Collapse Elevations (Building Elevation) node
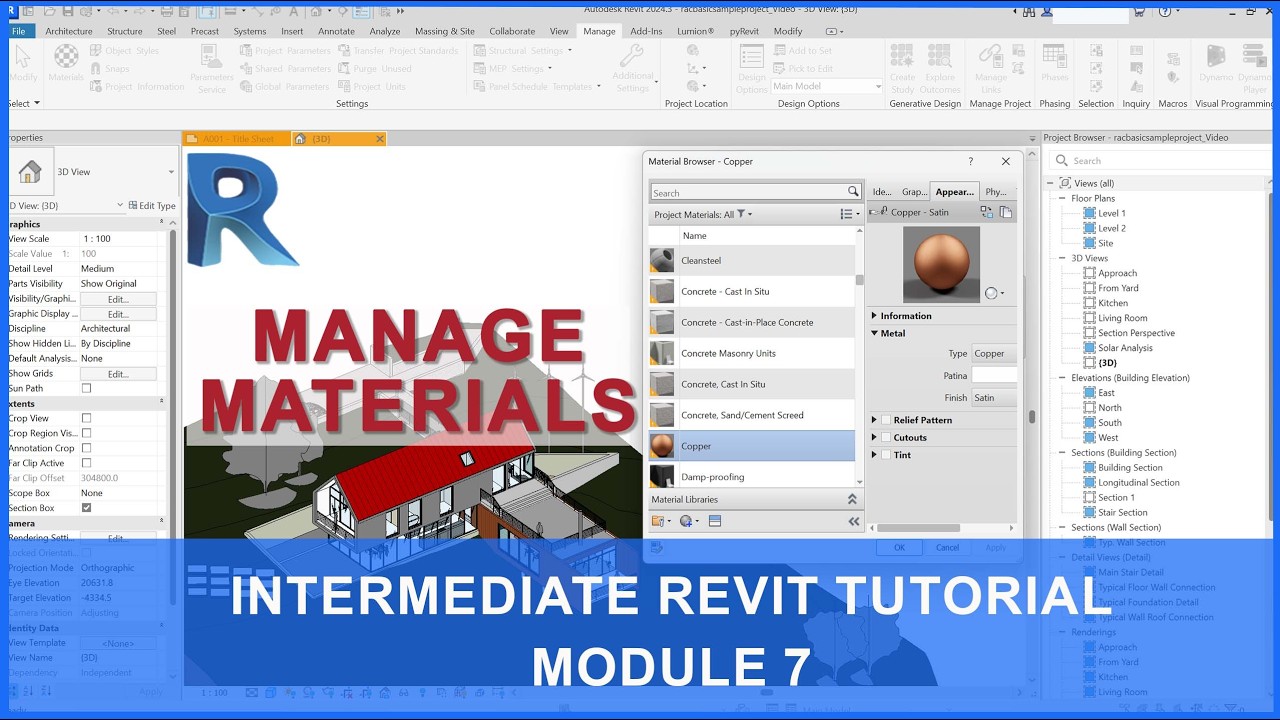Viewport: 1280px width, 720px height. [1063, 378]
